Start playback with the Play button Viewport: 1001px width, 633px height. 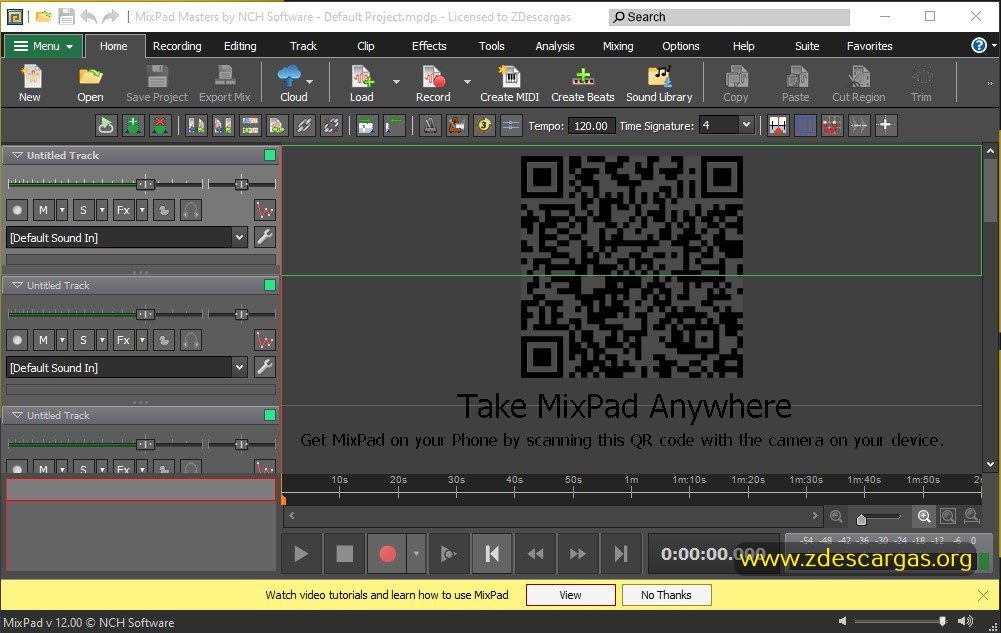coord(301,553)
